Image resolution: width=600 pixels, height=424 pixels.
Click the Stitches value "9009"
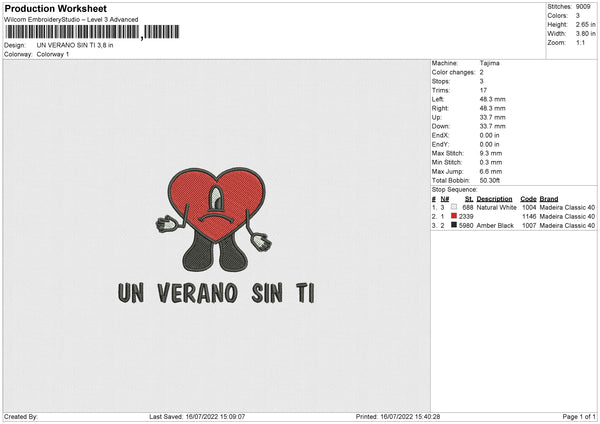pos(583,7)
